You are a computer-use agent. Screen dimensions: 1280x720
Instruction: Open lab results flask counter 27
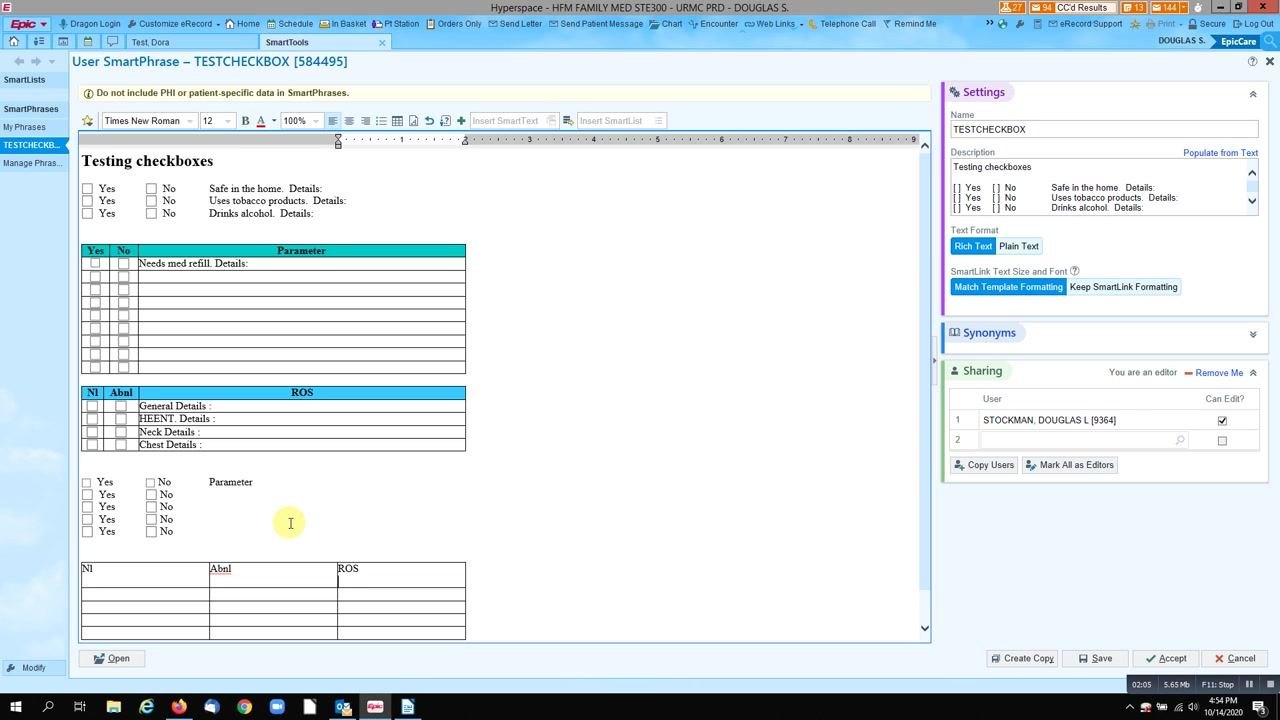pyautogui.click(x=1012, y=8)
